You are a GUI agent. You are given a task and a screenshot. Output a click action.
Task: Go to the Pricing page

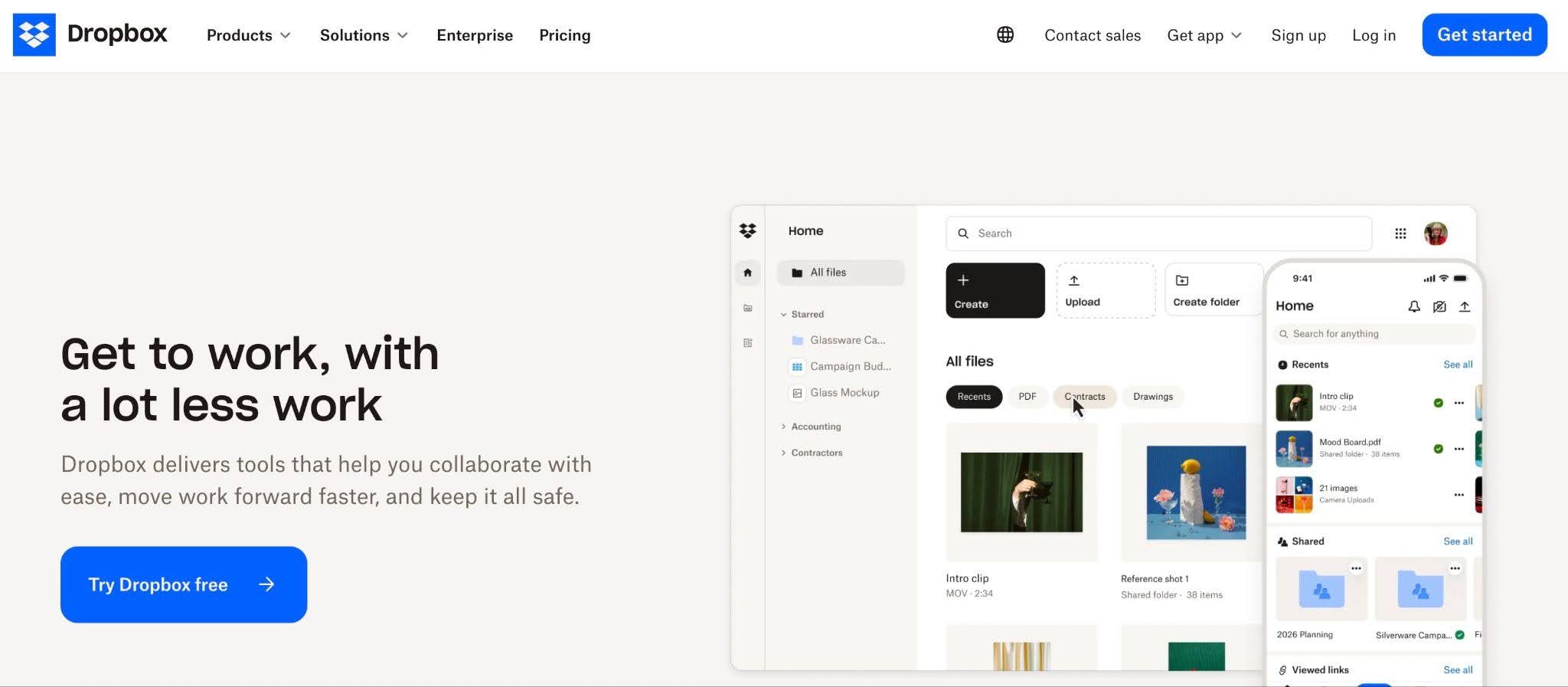(565, 35)
